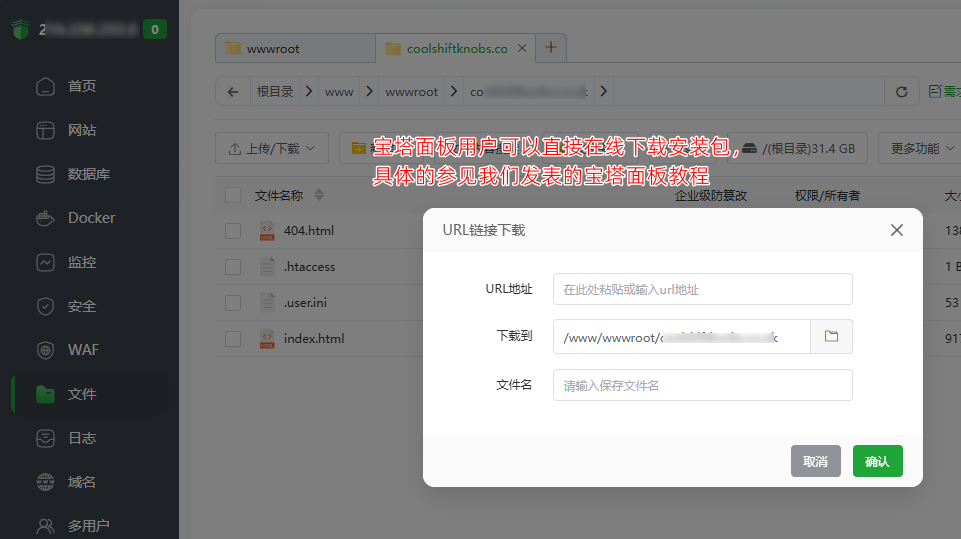Image resolution: width=961 pixels, height=539 pixels.
Task: Open the 更多功能 dropdown
Action: pyautogui.click(x=922, y=148)
